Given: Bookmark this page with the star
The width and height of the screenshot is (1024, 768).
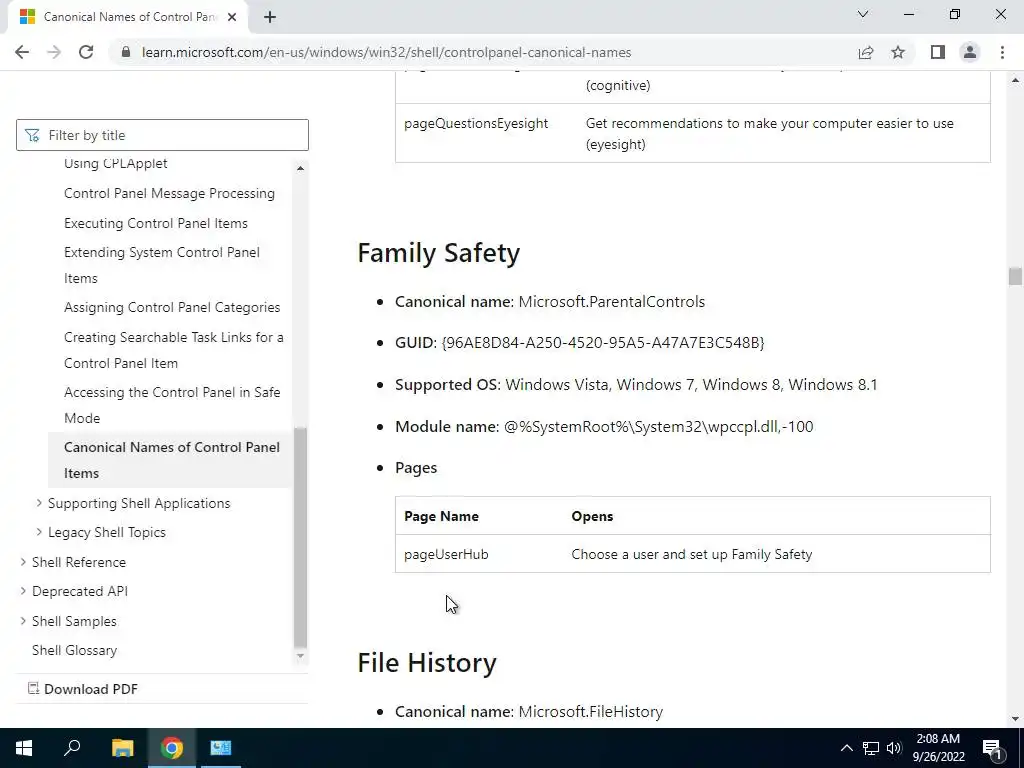Looking at the screenshot, I should click(898, 52).
